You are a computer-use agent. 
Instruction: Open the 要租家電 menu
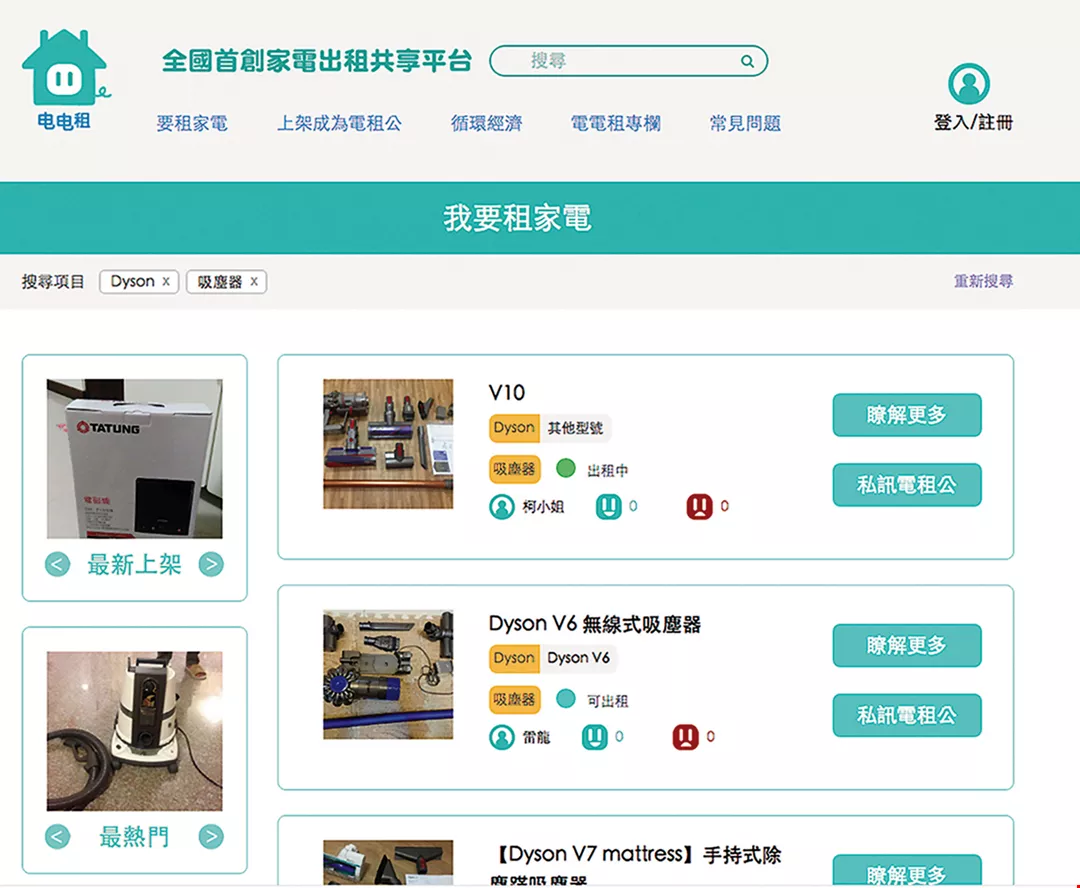coord(192,124)
